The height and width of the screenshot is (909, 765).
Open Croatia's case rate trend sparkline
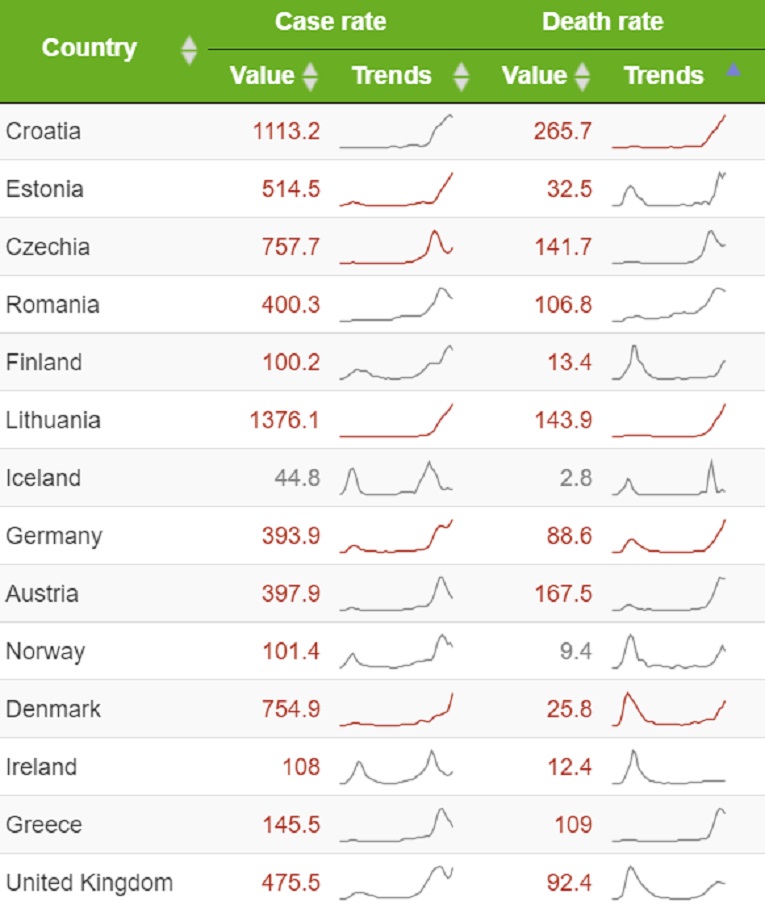(396, 132)
